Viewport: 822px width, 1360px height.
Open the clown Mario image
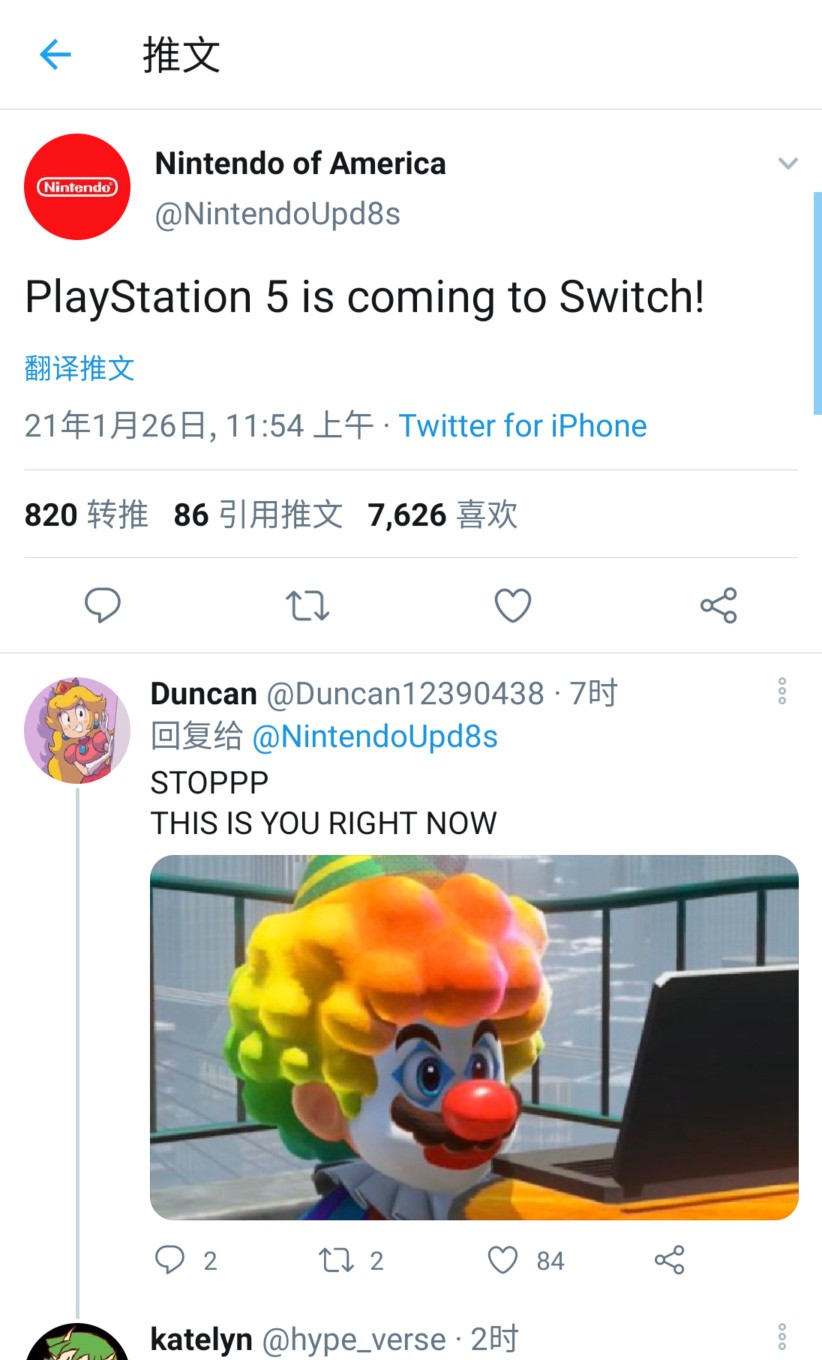tap(474, 1037)
